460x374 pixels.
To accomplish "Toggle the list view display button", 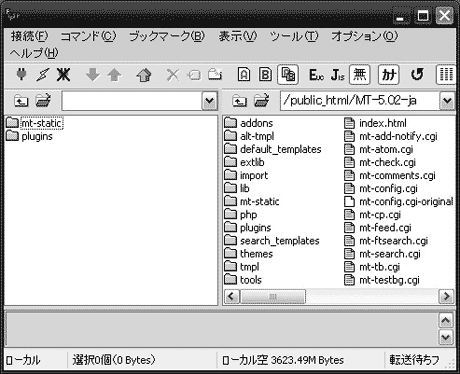I will tap(446, 74).
